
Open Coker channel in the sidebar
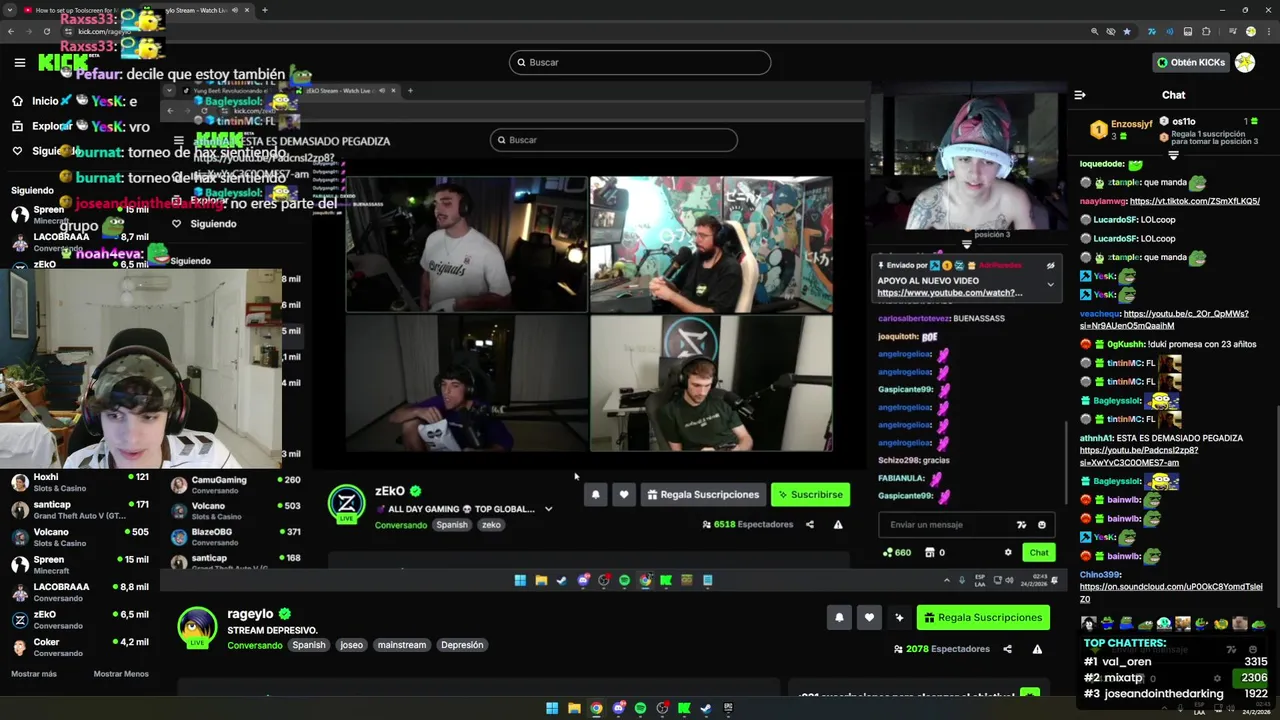(80, 647)
